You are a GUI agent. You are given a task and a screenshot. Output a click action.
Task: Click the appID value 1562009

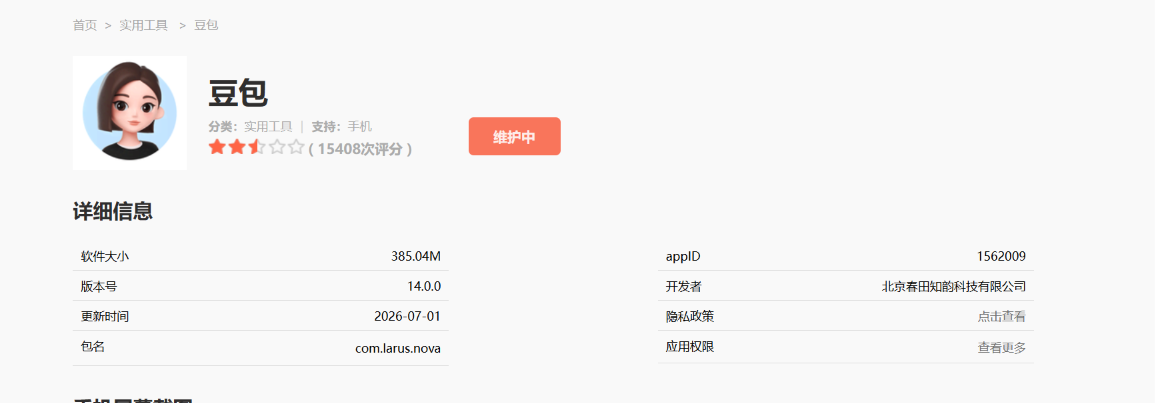1002,256
